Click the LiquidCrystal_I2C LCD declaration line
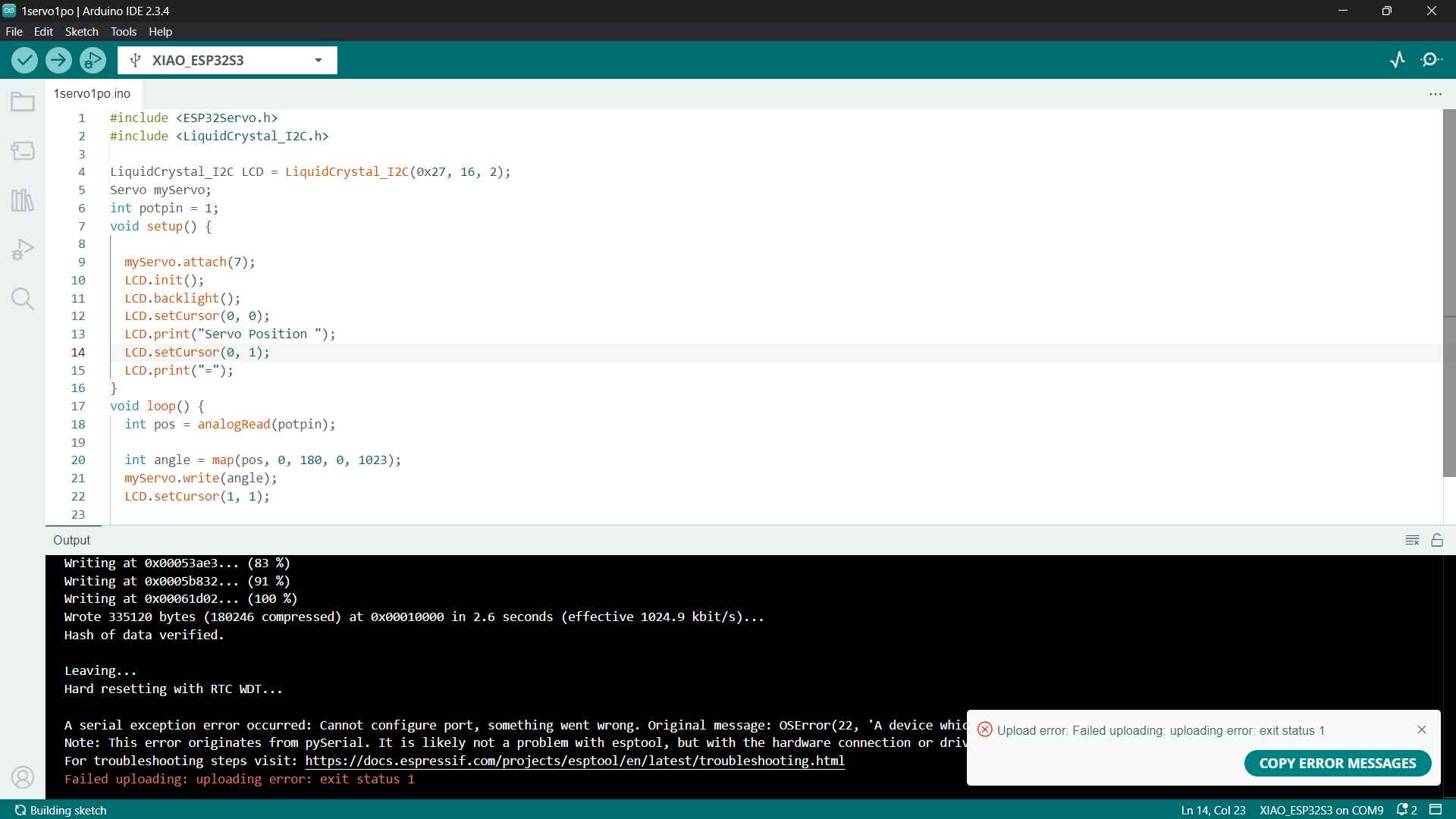Image resolution: width=1456 pixels, height=819 pixels. pyautogui.click(x=310, y=171)
